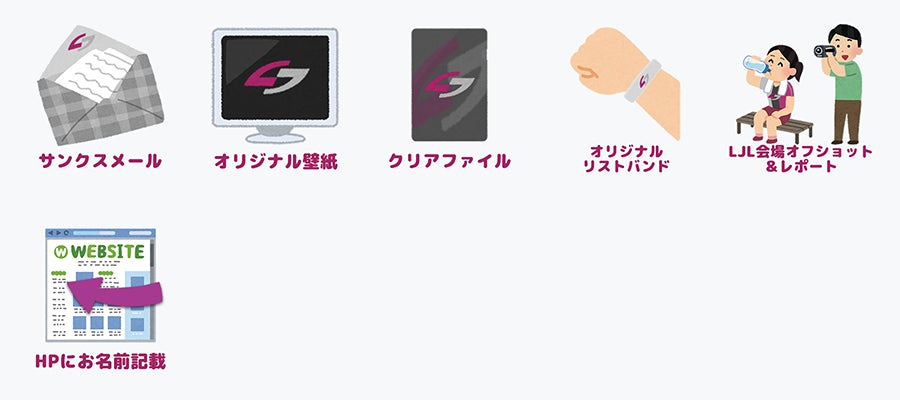Click the plaid envelope thank-you mail icon
This screenshot has height=400, width=900.
point(100,85)
